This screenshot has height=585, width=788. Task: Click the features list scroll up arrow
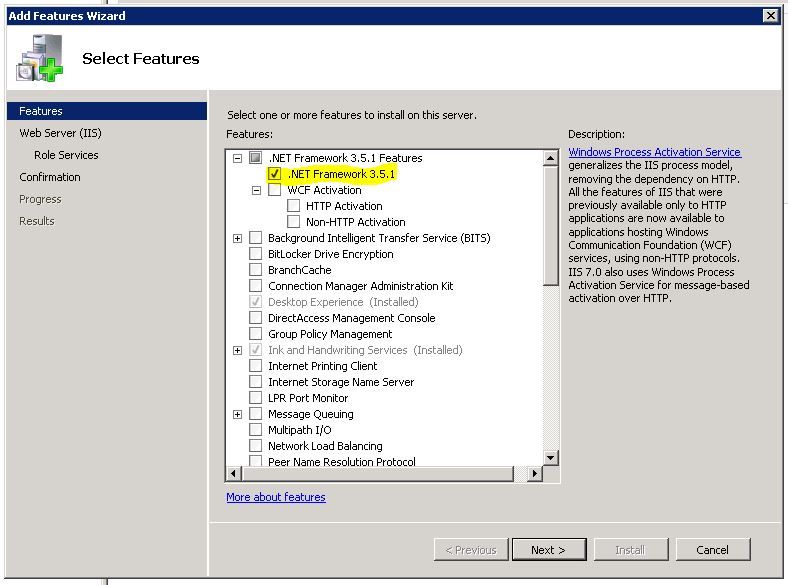550,158
